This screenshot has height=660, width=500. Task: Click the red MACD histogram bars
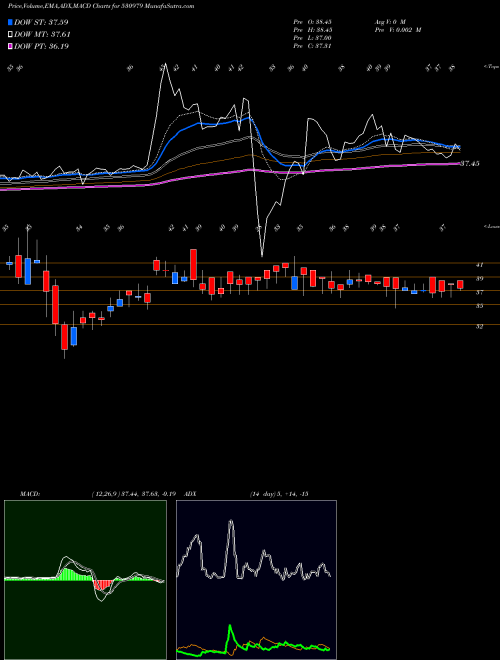(102, 585)
